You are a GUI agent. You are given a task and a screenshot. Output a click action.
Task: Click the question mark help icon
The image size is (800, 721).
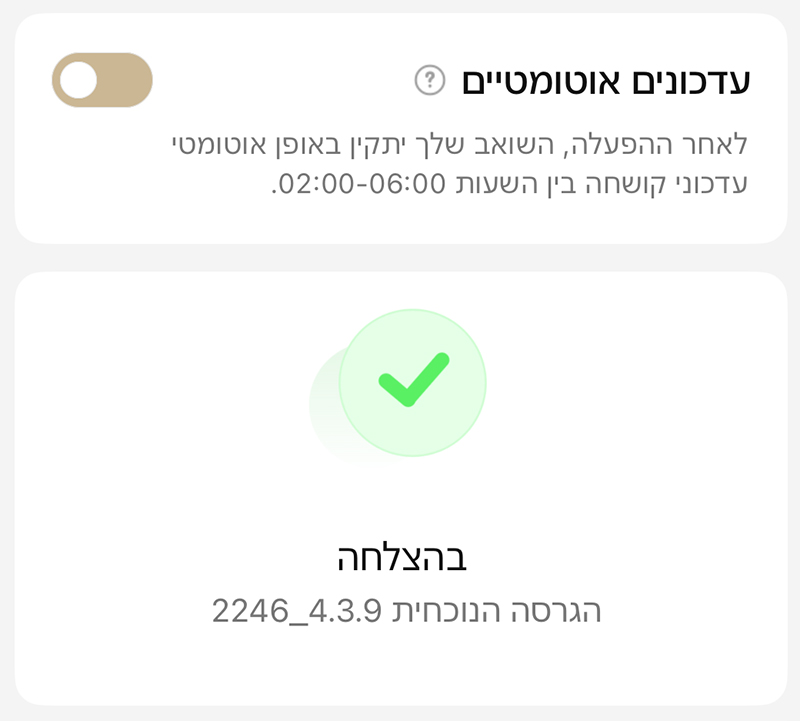[x=429, y=79]
